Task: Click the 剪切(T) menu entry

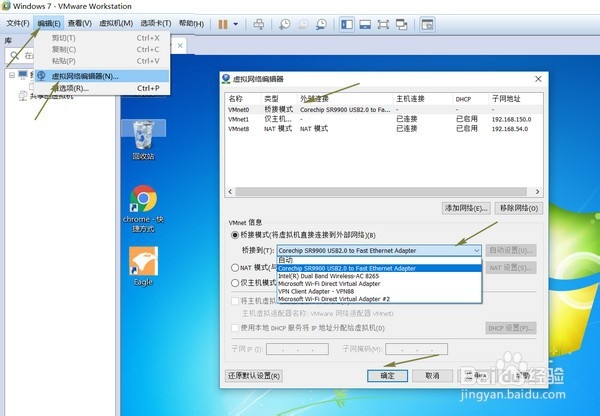Action: pos(102,38)
